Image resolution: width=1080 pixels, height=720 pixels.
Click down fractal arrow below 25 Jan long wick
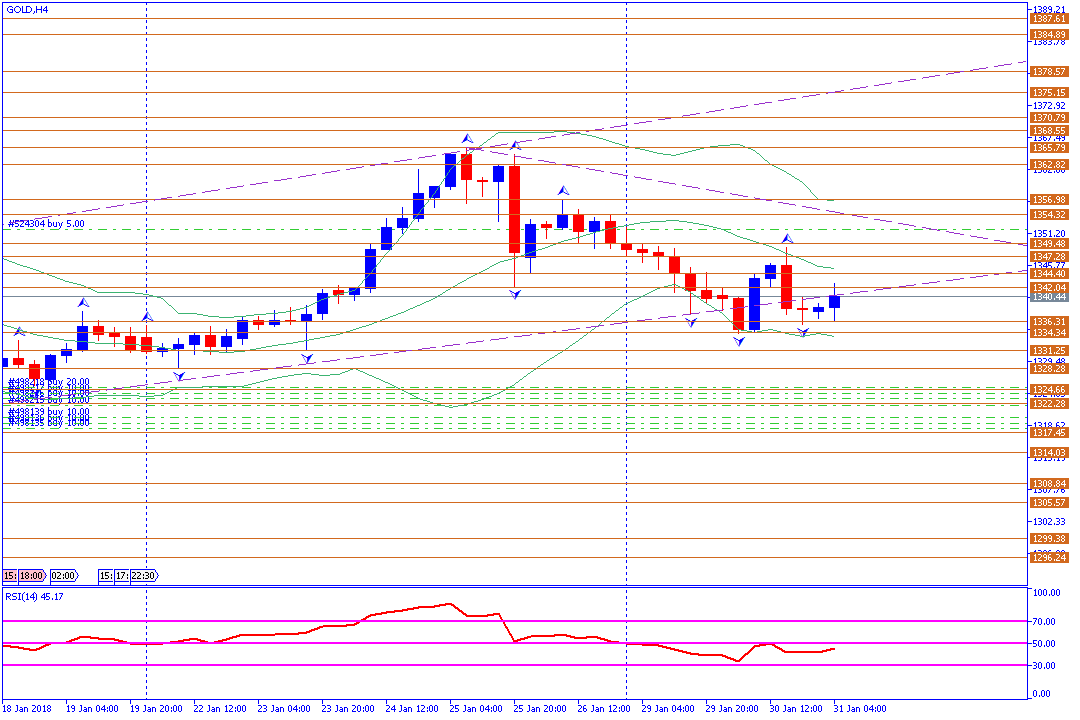[x=515, y=294]
